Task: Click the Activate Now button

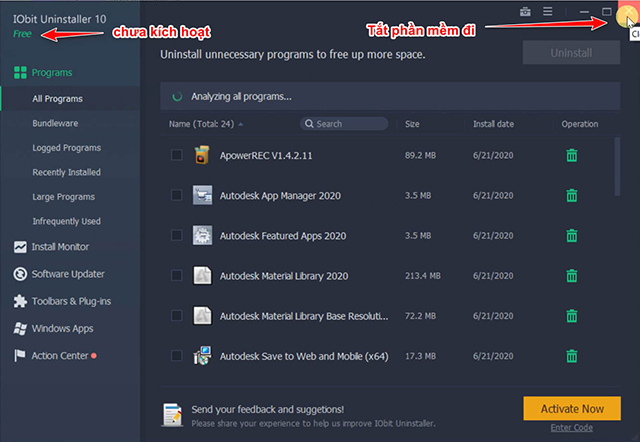Action: [572, 409]
